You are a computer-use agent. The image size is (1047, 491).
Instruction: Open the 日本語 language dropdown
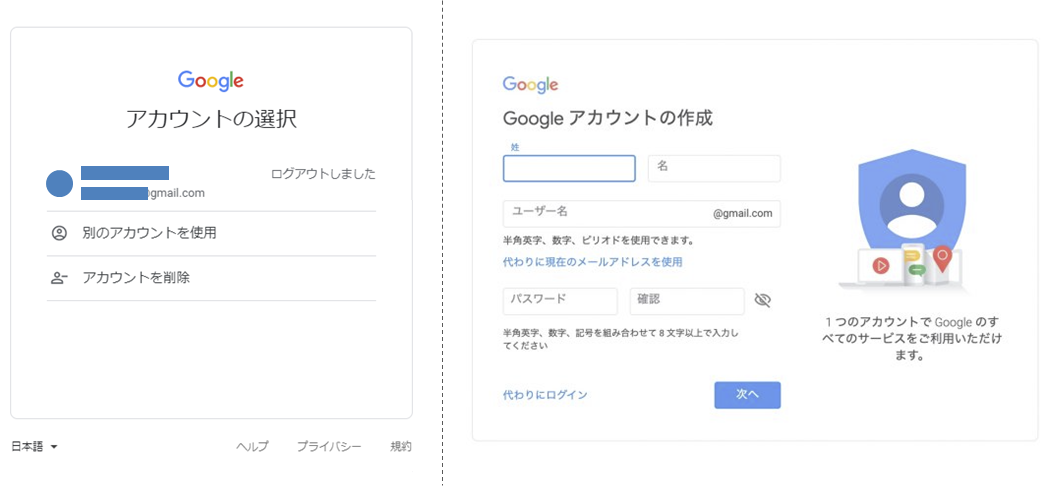tap(35, 447)
